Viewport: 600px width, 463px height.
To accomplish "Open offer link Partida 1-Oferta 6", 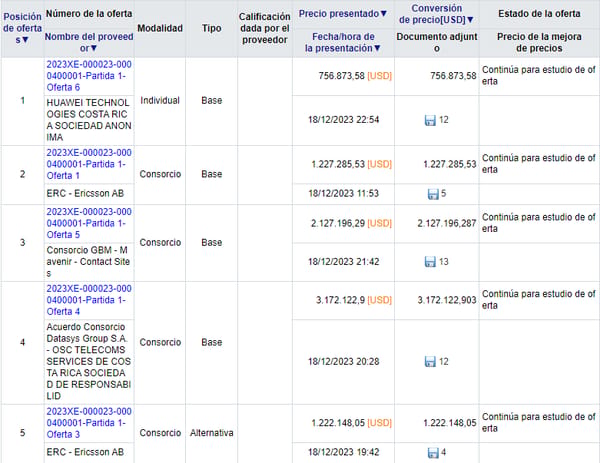I will [89, 76].
